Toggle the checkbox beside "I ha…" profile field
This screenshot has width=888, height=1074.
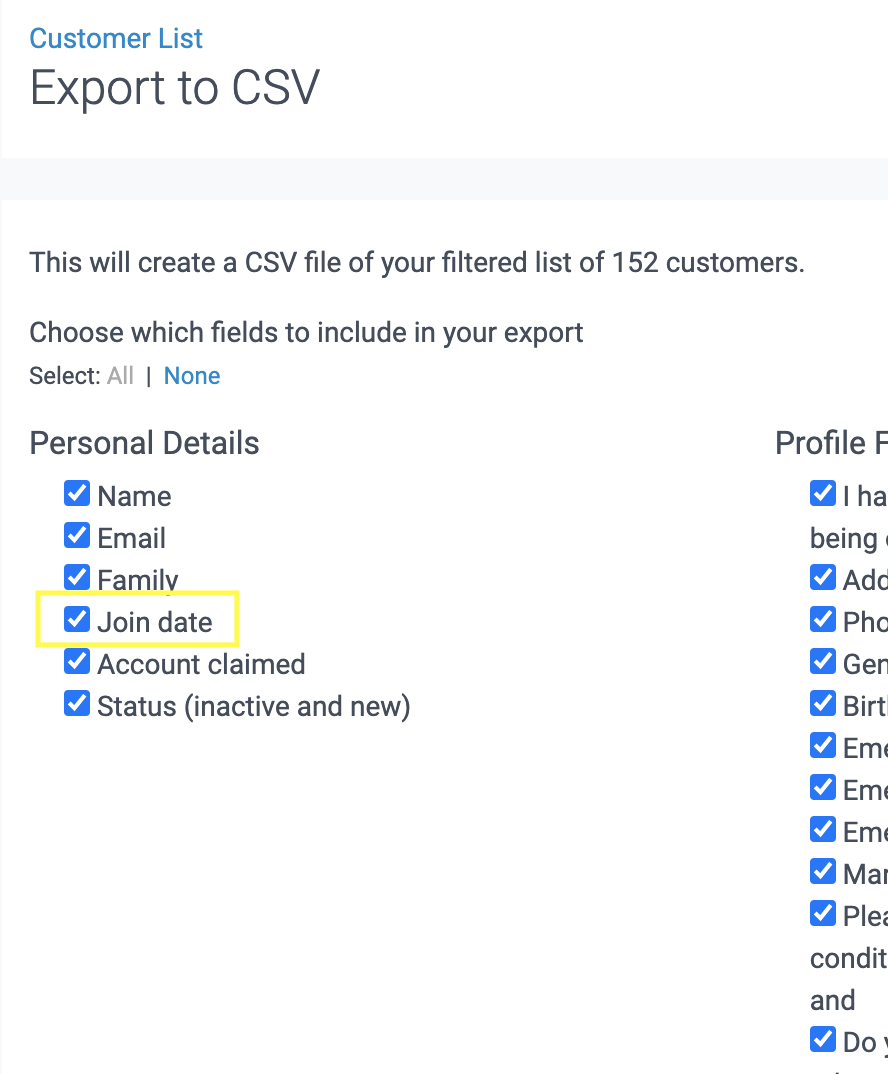point(823,494)
